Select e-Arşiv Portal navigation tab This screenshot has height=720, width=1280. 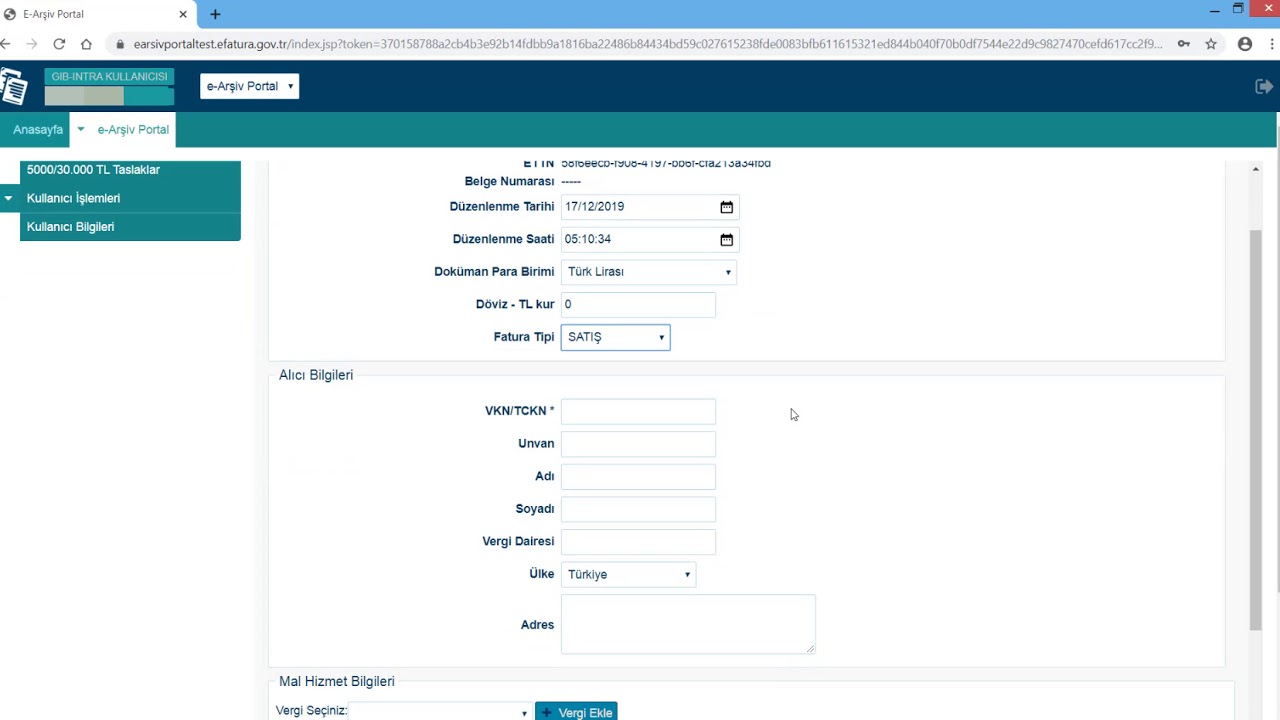(133, 130)
